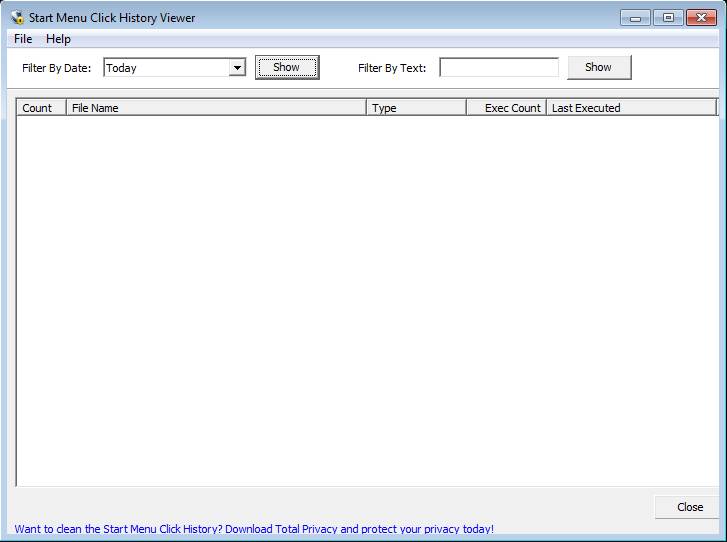
Task: Click the app icon in title bar
Action: (18, 18)
